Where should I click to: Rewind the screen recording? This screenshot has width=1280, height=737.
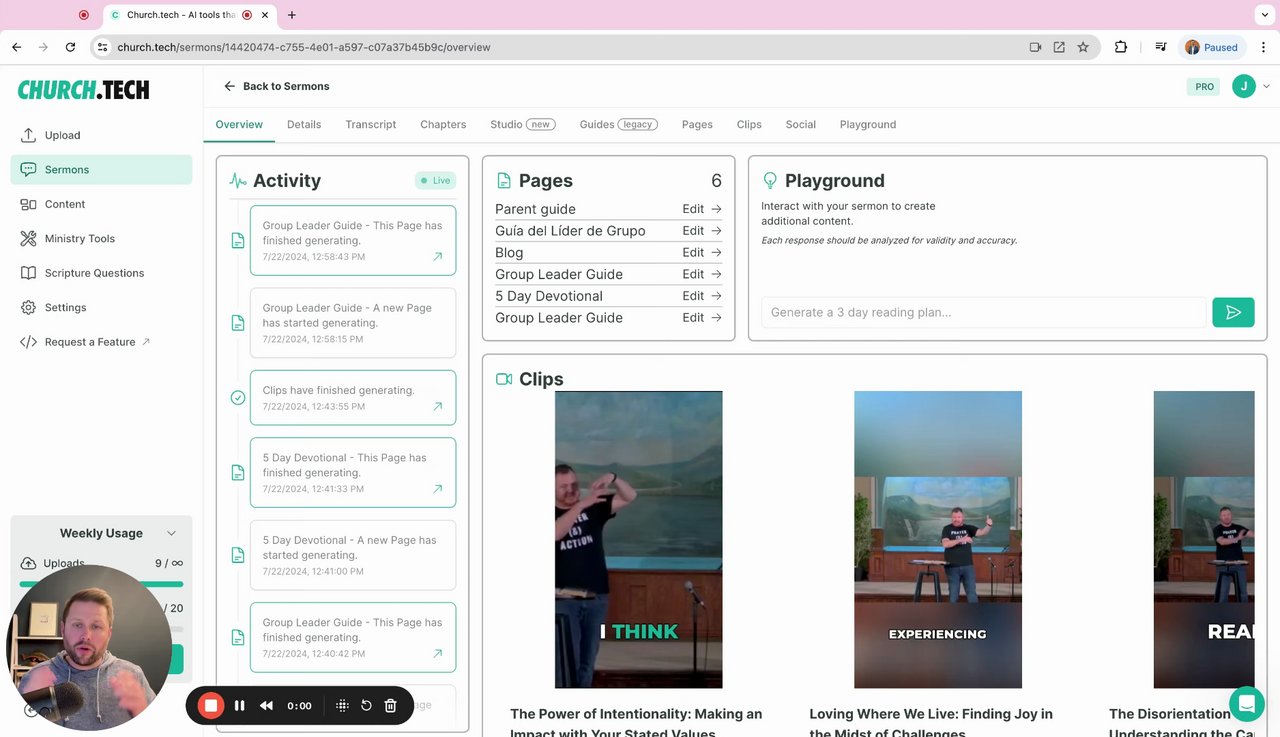tap(266, 705)
